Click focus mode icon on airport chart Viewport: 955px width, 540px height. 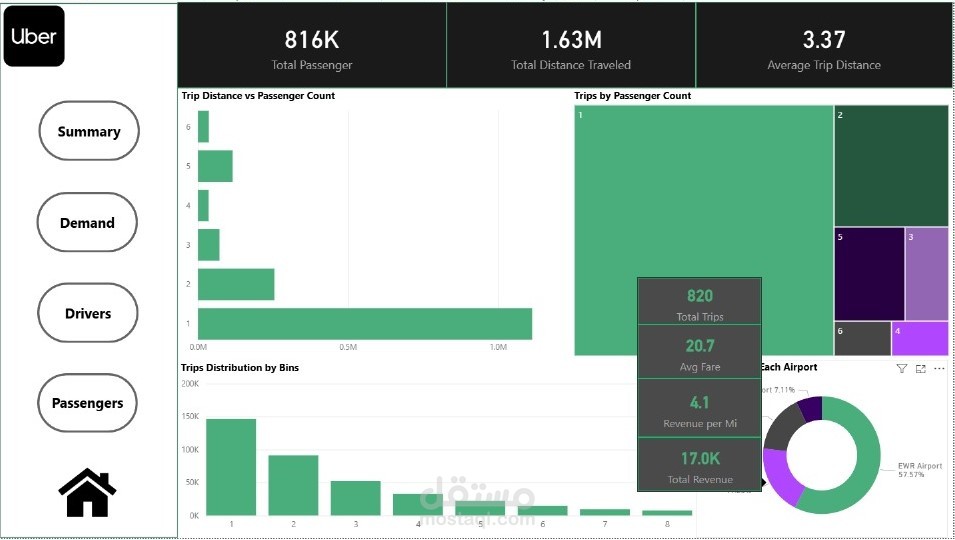tap(920, 369)
